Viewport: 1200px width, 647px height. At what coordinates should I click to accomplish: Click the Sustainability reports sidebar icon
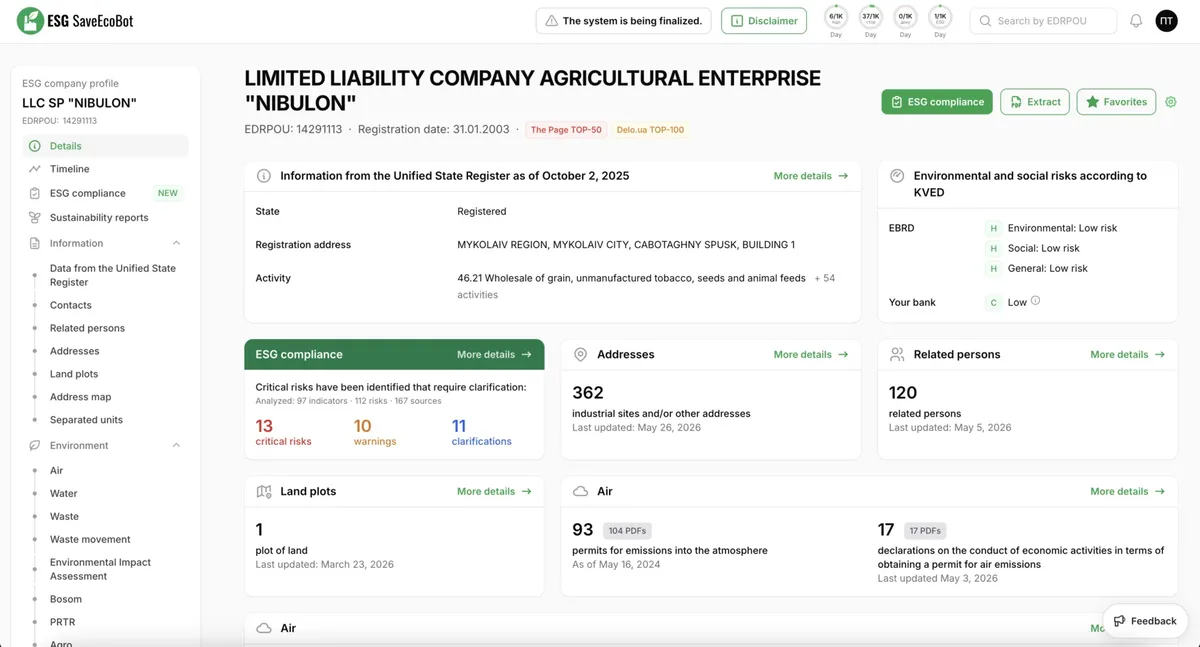[x=35, y=217]
